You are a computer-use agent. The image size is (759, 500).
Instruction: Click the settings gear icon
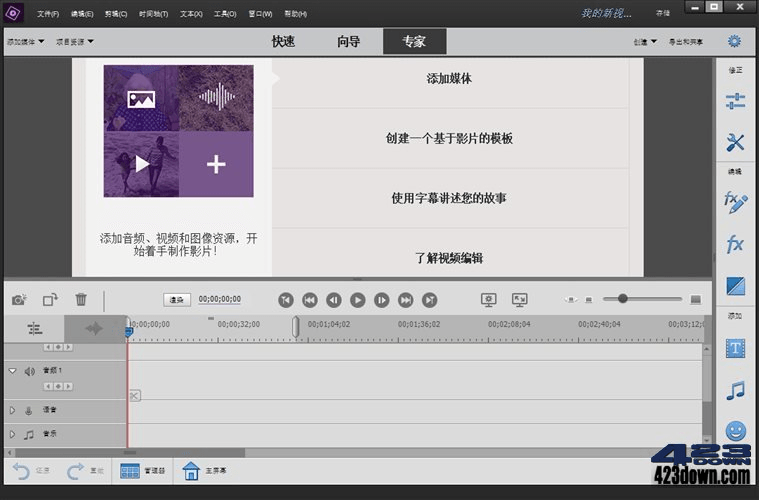(734, 41)
